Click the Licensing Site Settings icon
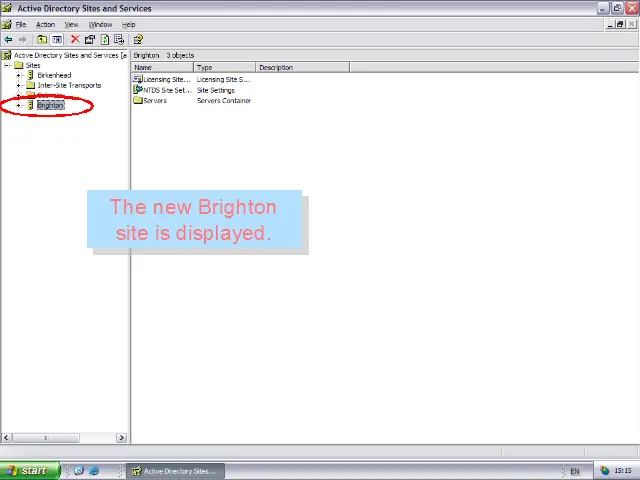640x480 pixels. (138, 79)
